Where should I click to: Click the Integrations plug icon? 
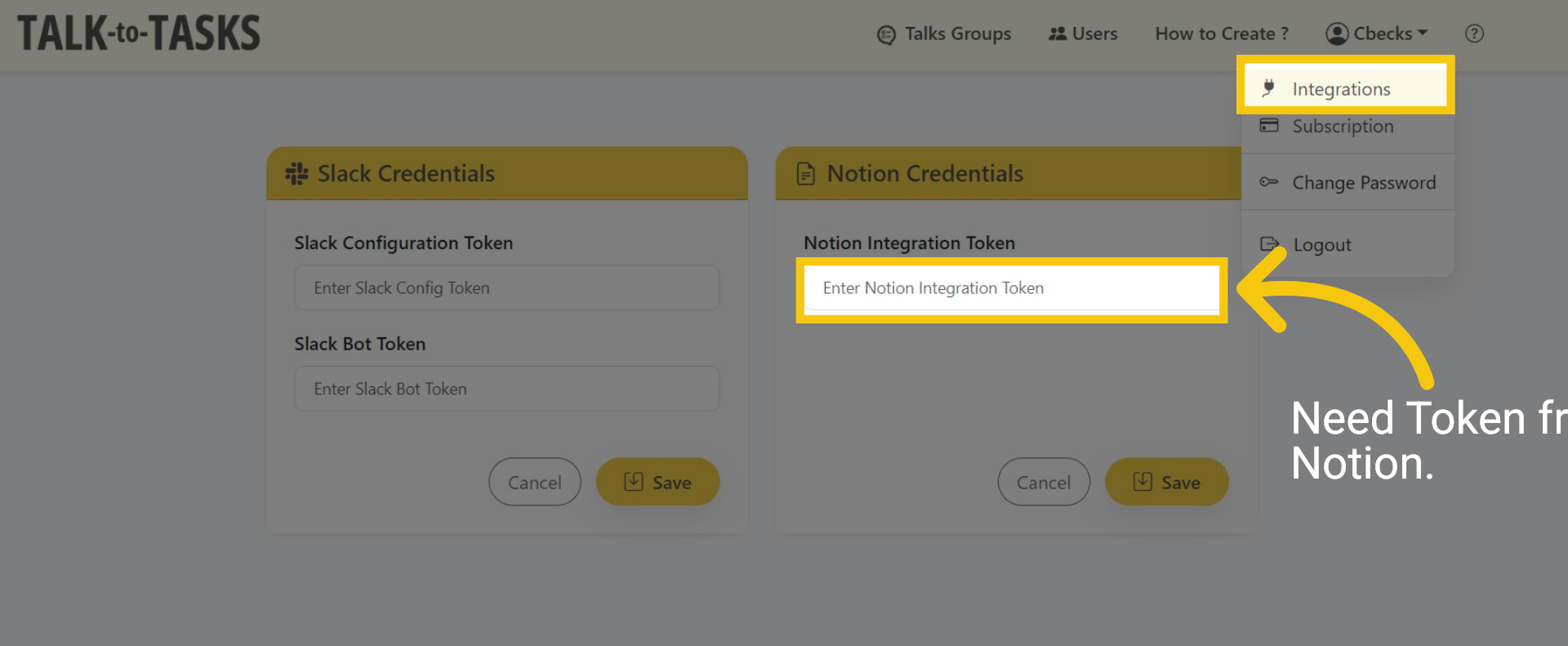click(x=1268, y=87)
